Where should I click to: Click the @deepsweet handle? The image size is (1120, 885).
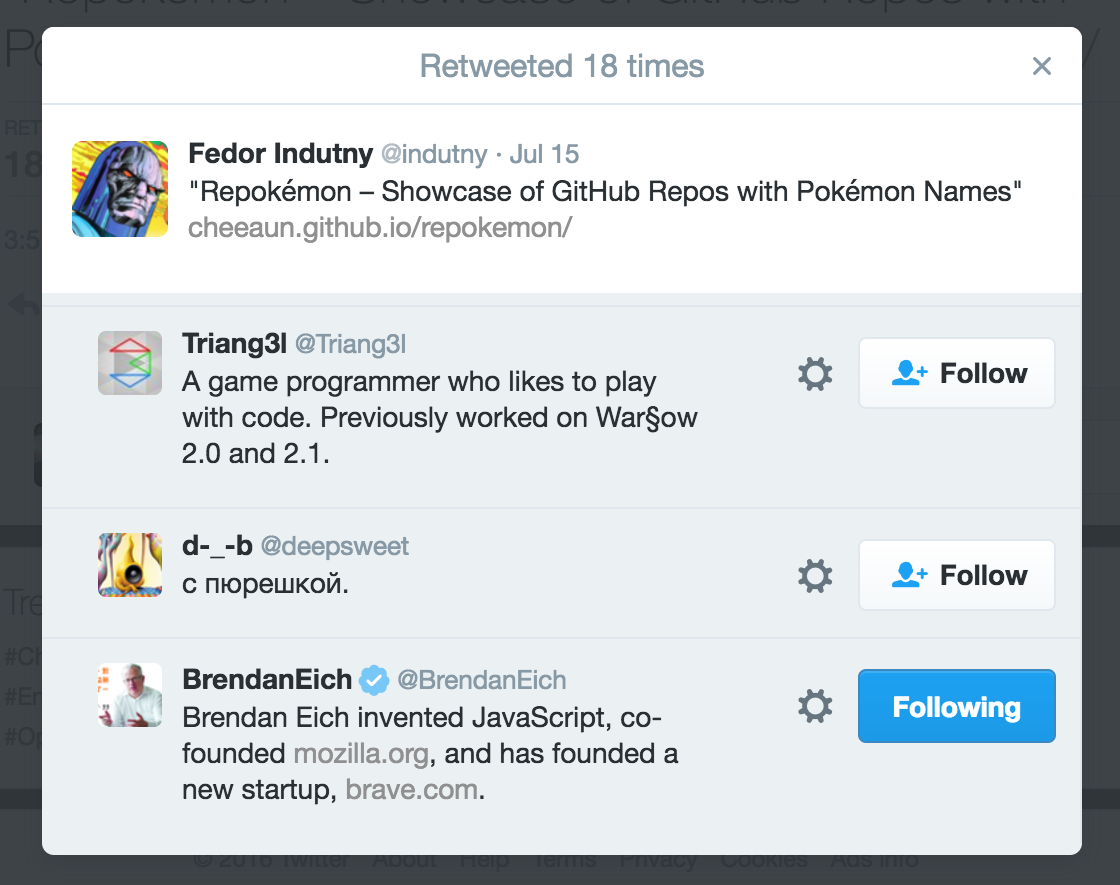pos(335,547)
